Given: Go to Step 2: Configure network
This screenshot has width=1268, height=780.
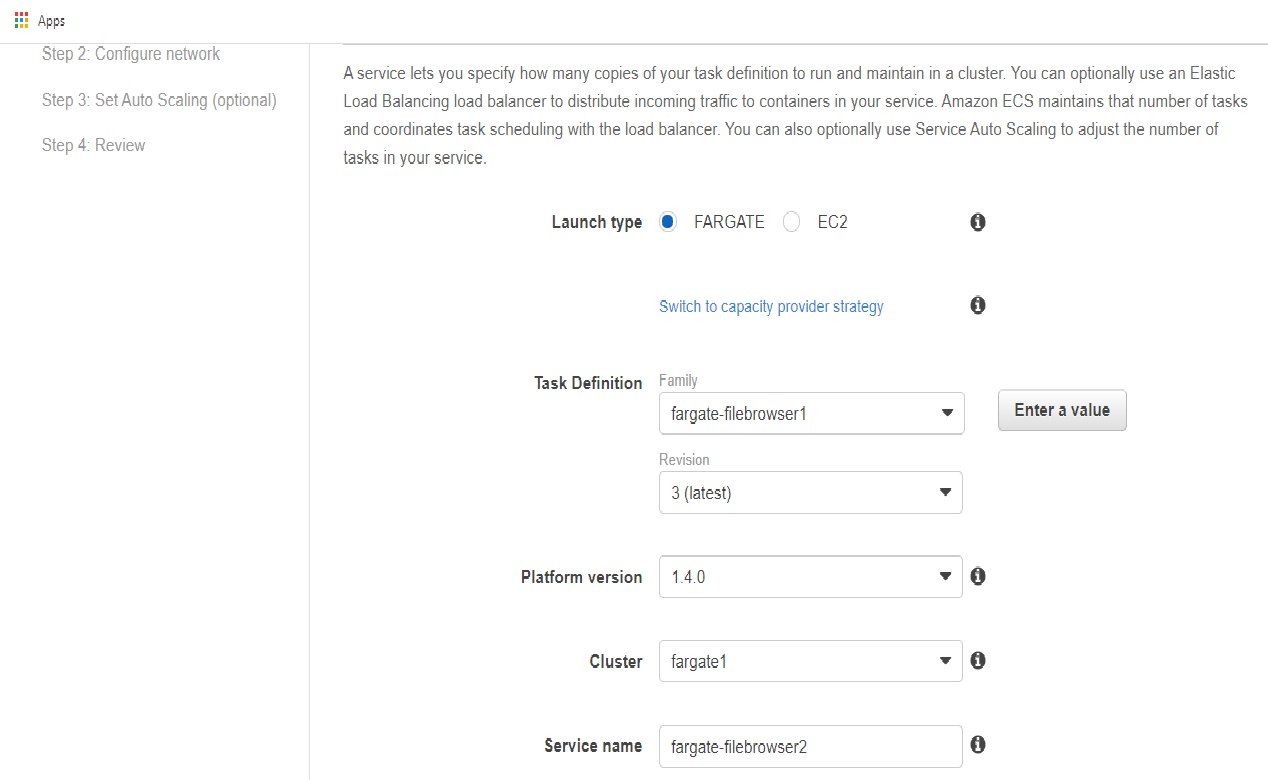Looking at the screenshot, I should [x=131, y=54].
